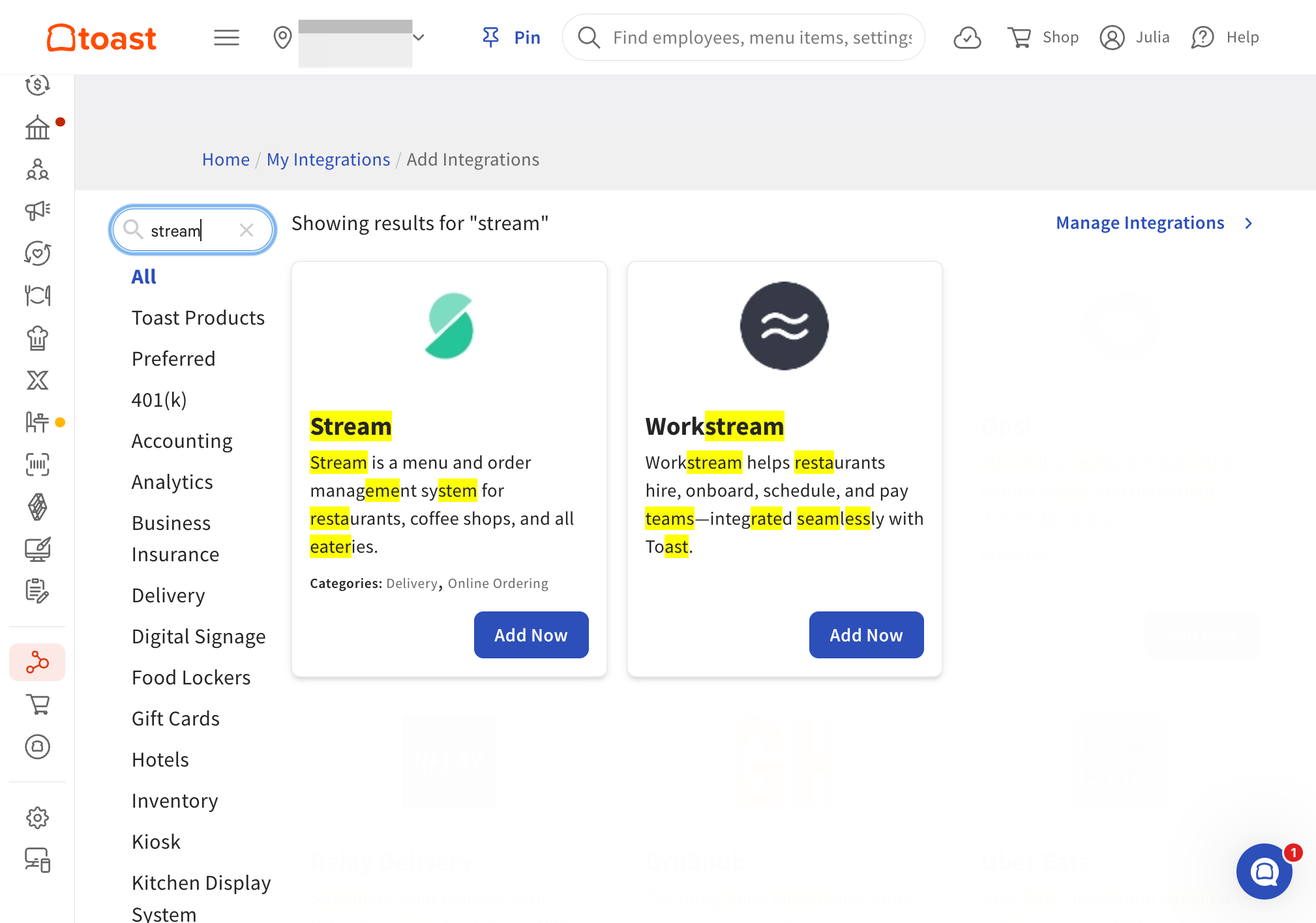Open the hamburger navigation menu
This screenshot has height=923, width=1316.
[x=226, y=38]
